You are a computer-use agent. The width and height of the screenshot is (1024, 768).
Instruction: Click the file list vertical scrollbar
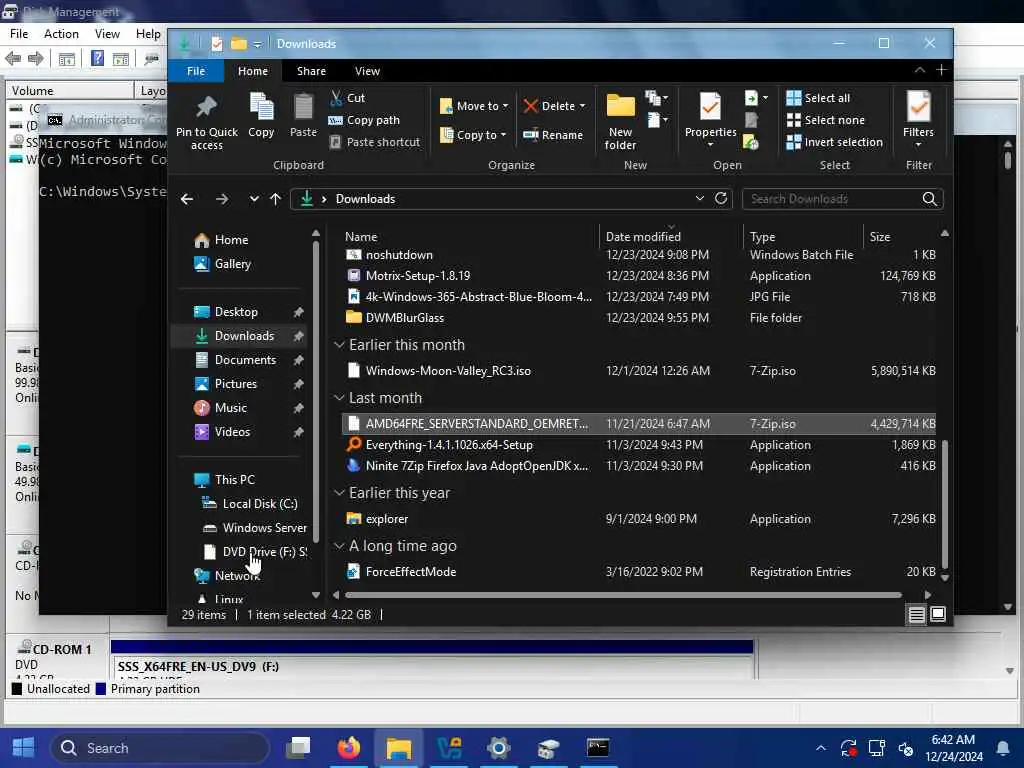point(944,504)
